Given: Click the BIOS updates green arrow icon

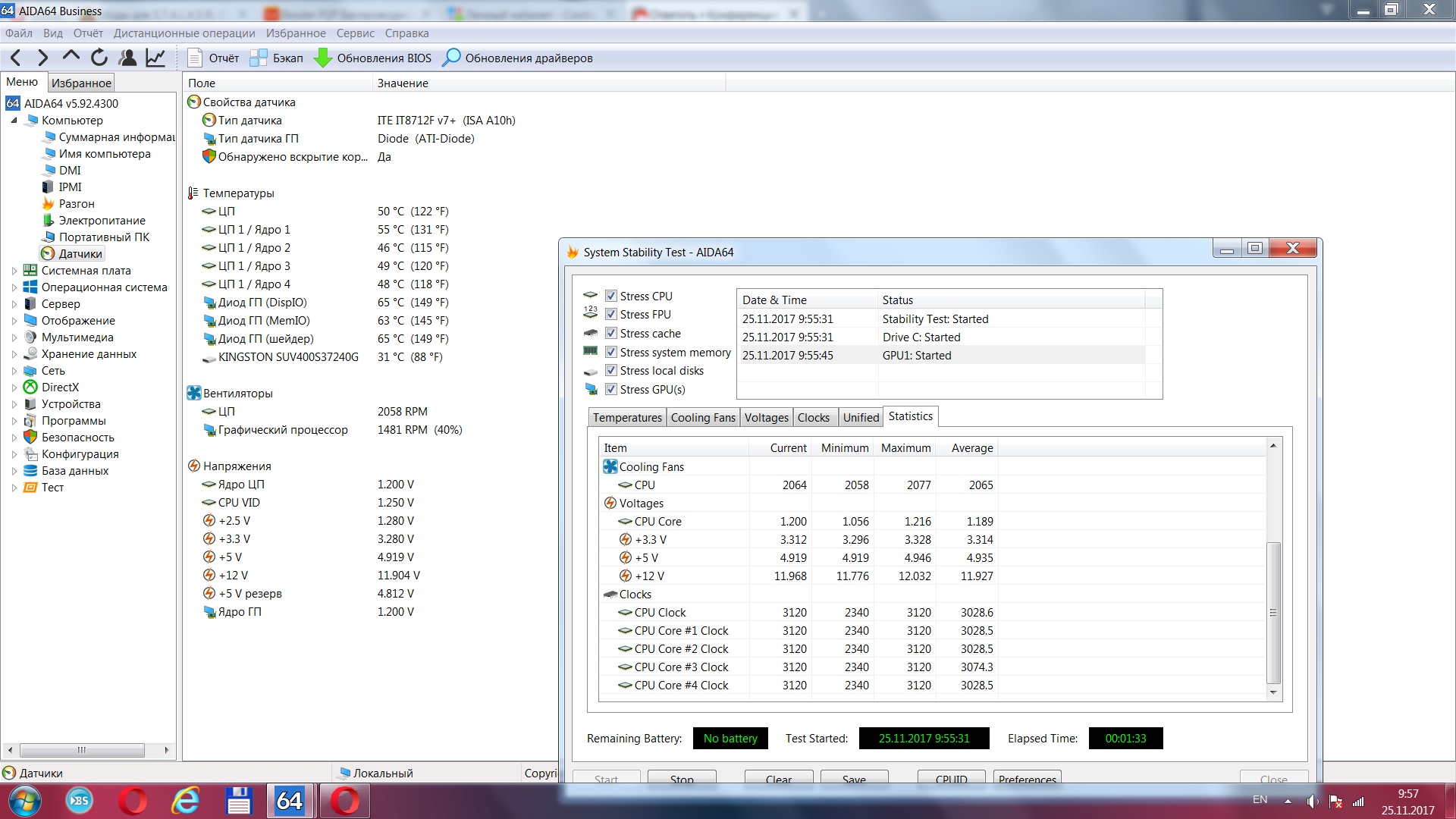Looking at the screenshot, I should (323, 58).
